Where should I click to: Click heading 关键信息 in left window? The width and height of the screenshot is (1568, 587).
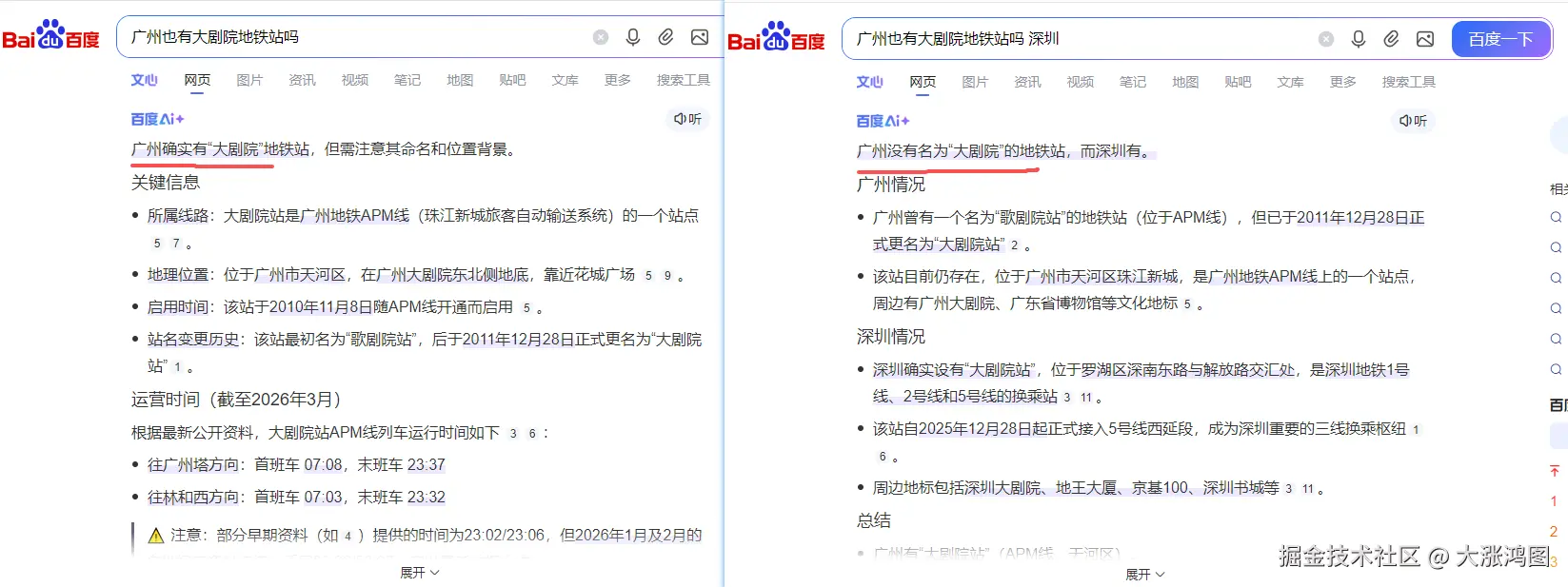[166, 182]
